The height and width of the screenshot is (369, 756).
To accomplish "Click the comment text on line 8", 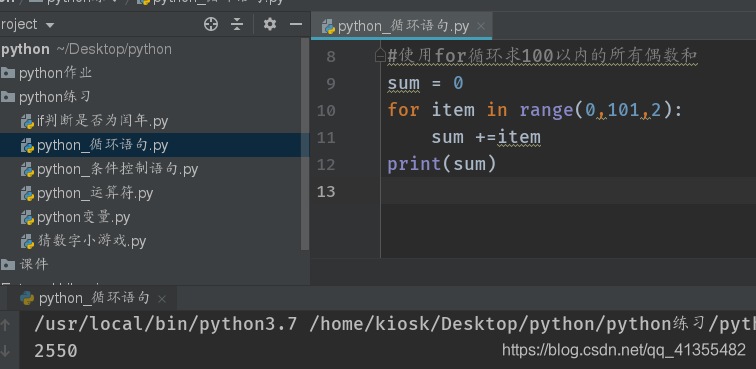I will 542,56.
